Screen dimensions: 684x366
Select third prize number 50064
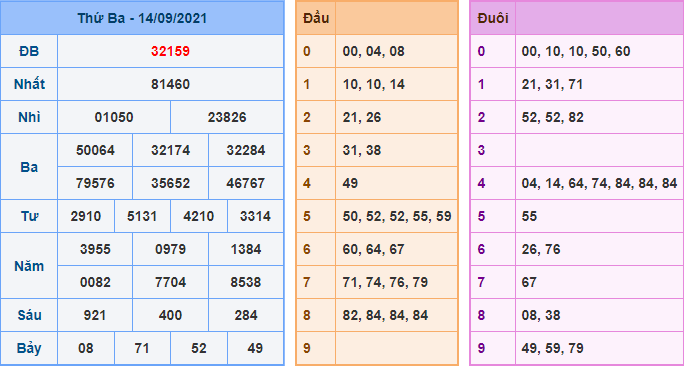(95, 151)
